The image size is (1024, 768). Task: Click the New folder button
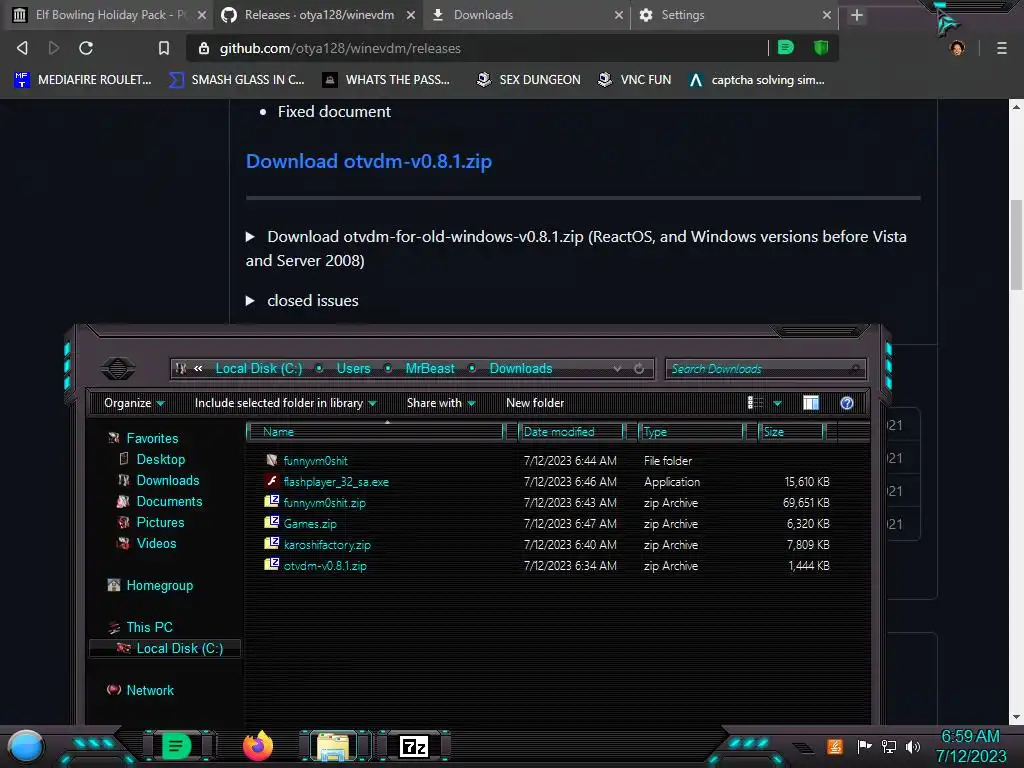coord(535,403)
